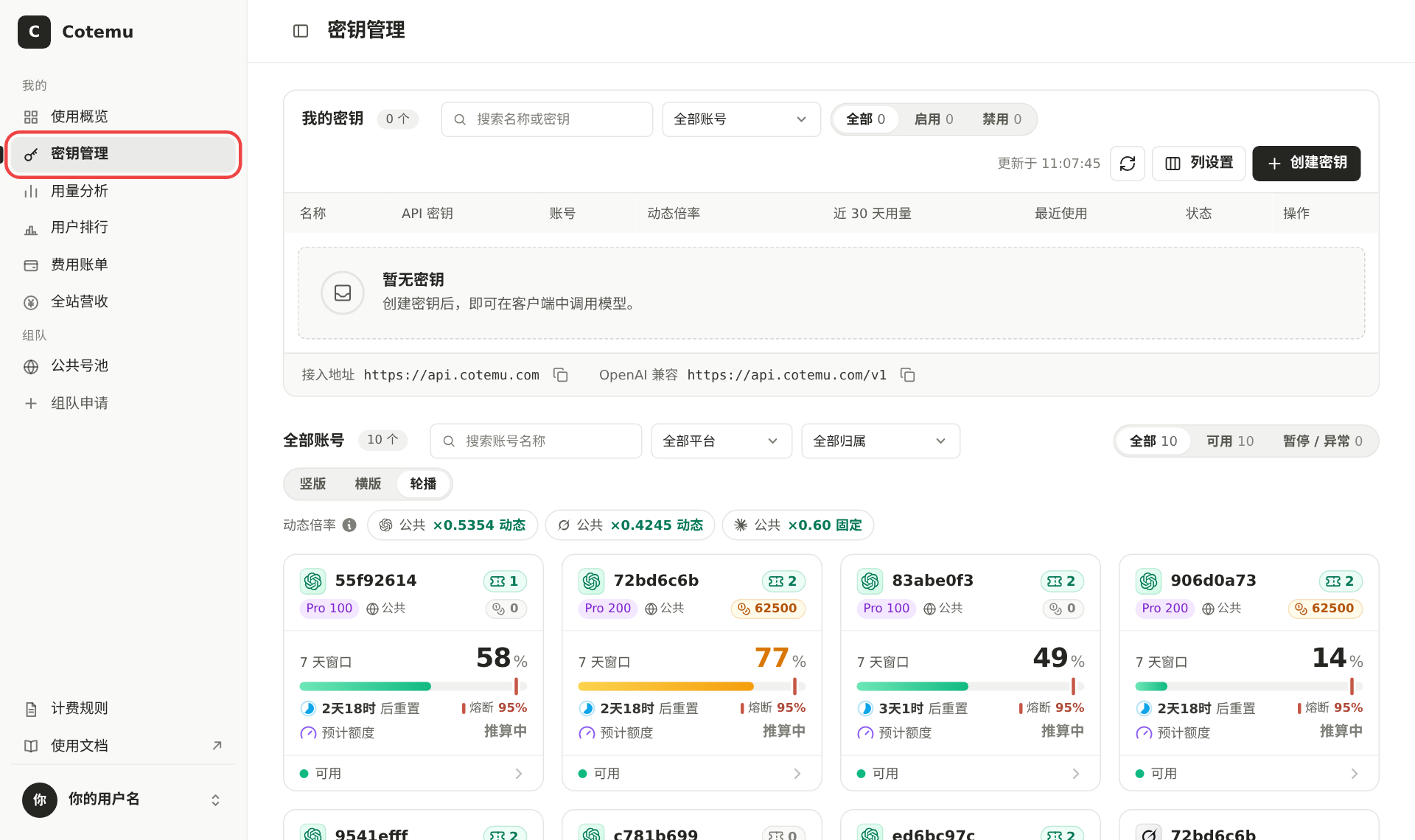The height and width of the screenshot is (840, 1415).
Task: Toggle the sidebar collapse icon
Action: tap(301, 31)
